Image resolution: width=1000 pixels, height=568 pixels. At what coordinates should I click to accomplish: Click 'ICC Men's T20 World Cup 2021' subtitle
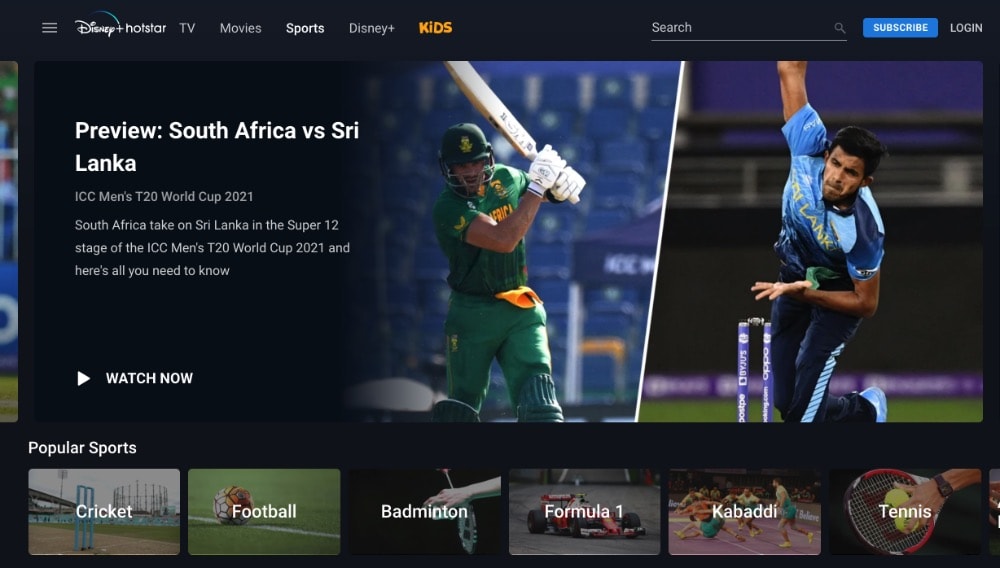pyautogui.click(x=164, y=196)
